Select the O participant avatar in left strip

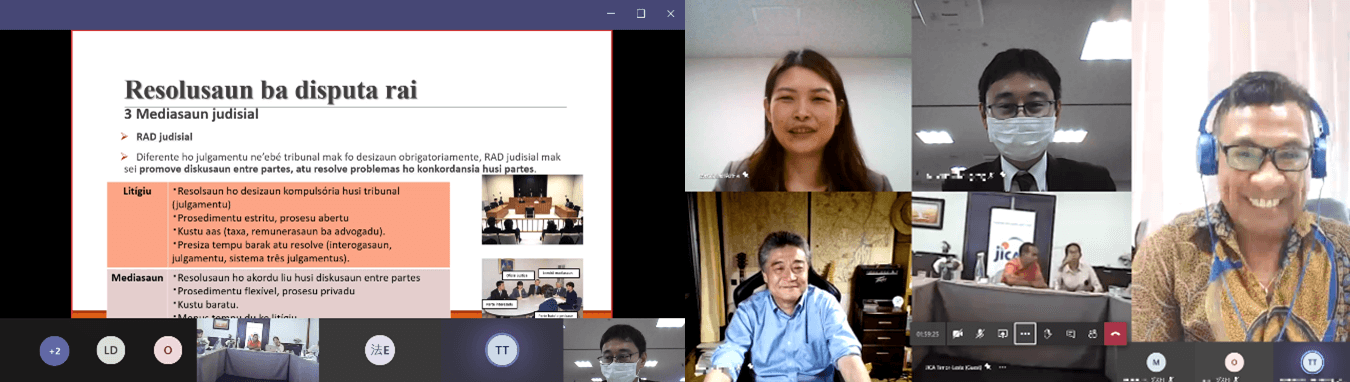pyautogui.click(x=168, y=350)
